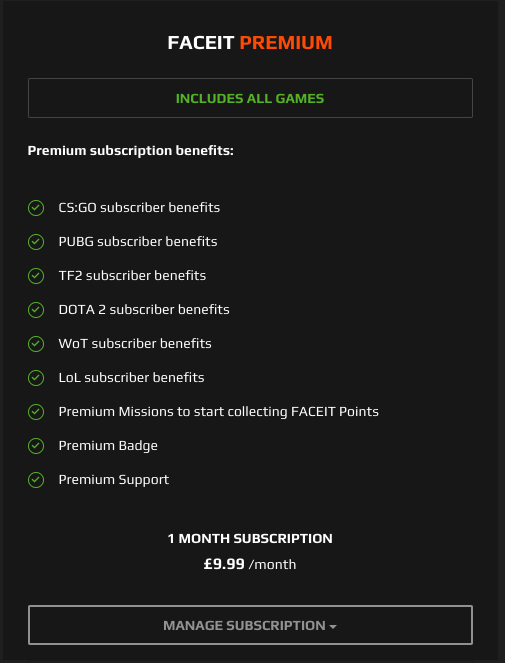Click the checkmark icon next to Premium Badge
505x663 pixels.
(x=36, y=446)
